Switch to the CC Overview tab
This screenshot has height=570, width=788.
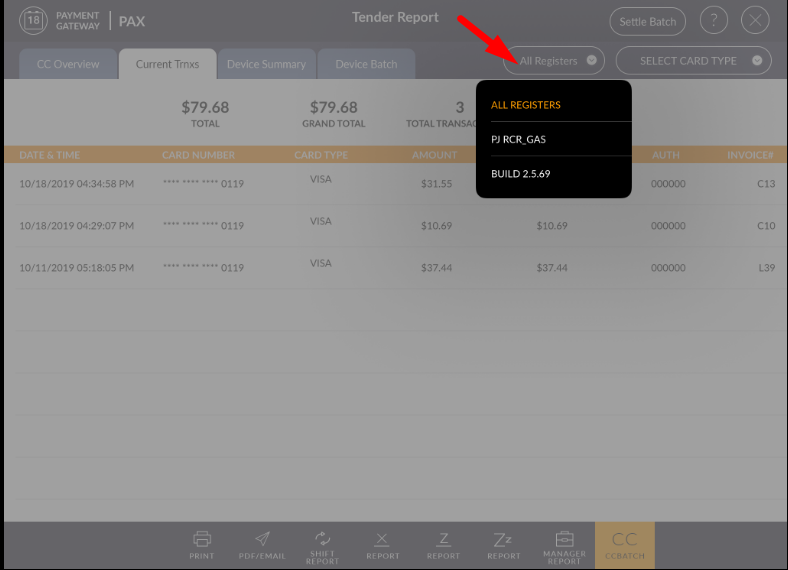click(x=68, y=64)
